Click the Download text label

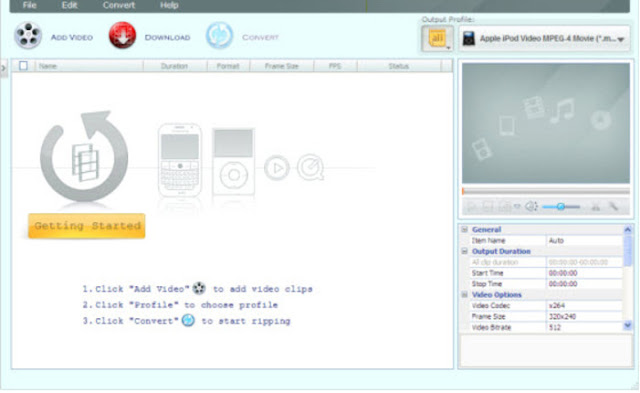pos(167,37)
